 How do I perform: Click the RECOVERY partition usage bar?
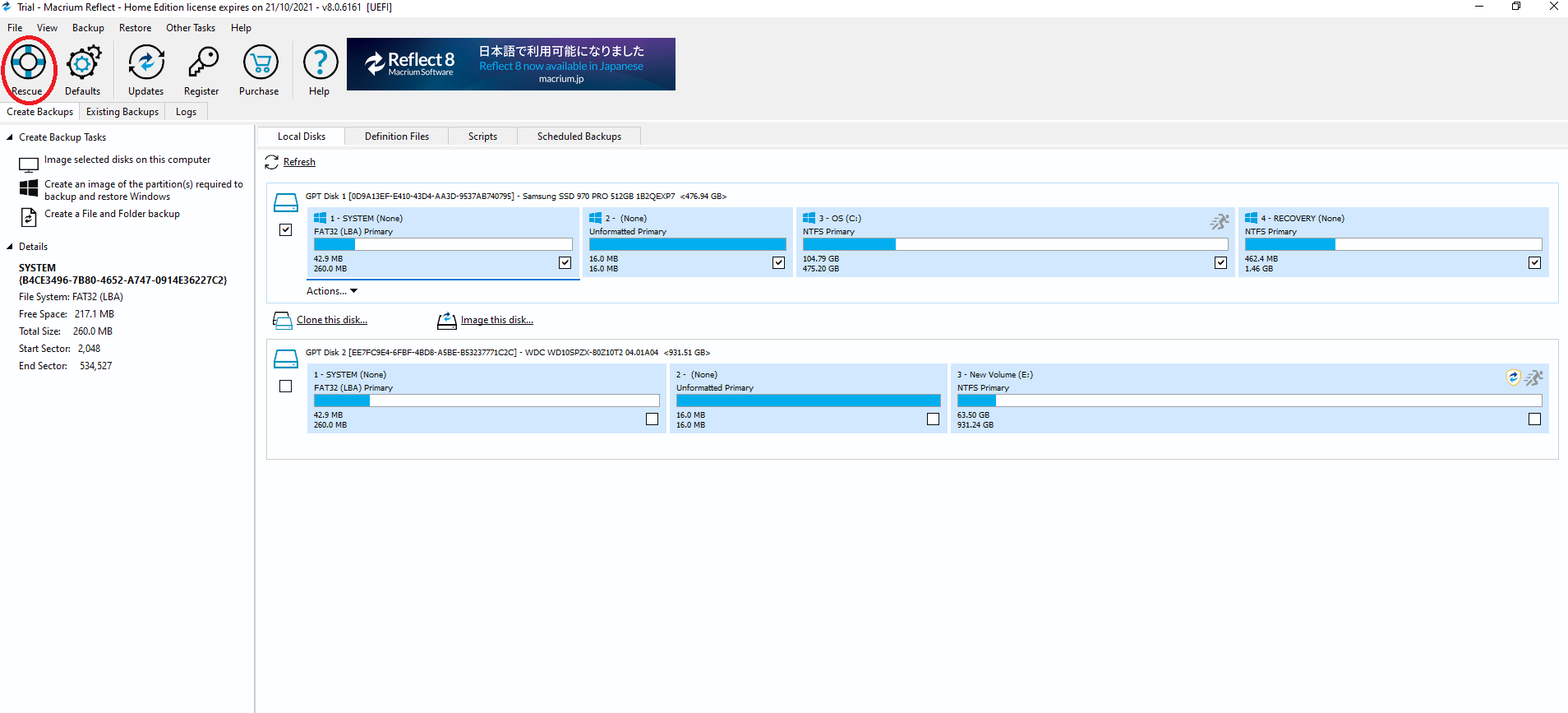(x=1394, y=244)
